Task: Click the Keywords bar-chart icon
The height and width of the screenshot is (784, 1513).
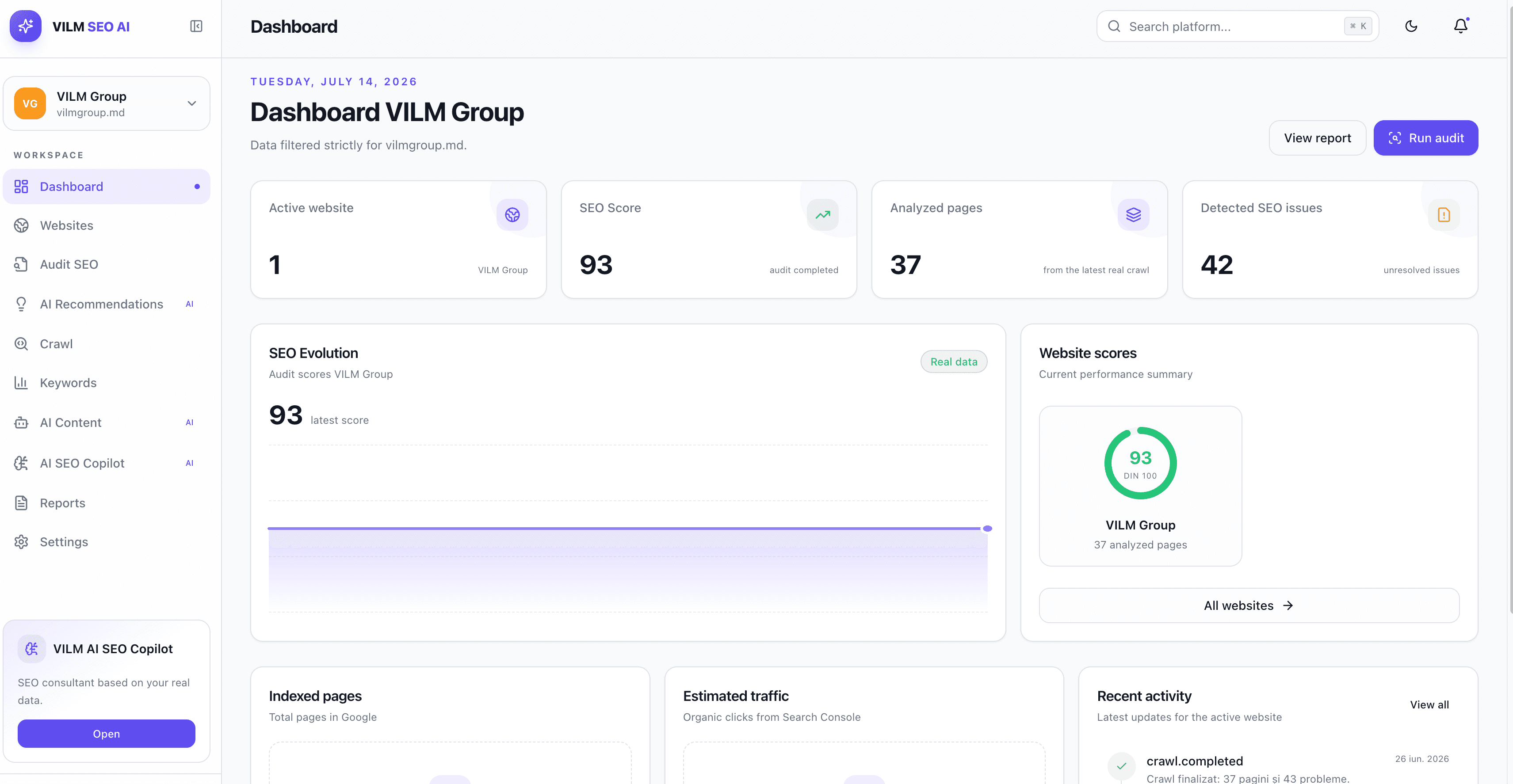Action: (21, 383)
